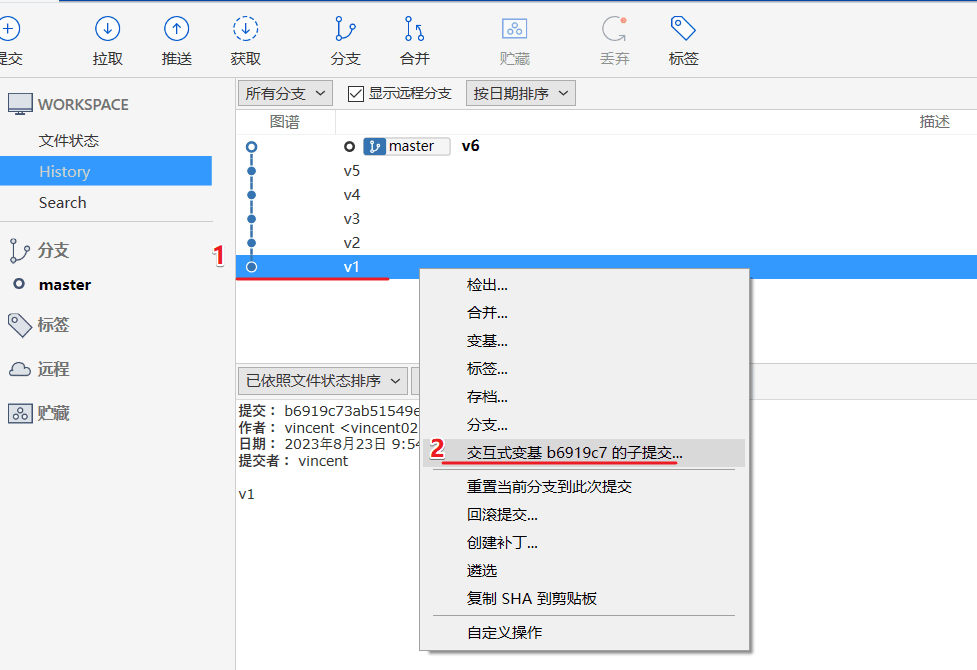
Task: Click the Tag (标签) toolbar icon
Action: 683,30
